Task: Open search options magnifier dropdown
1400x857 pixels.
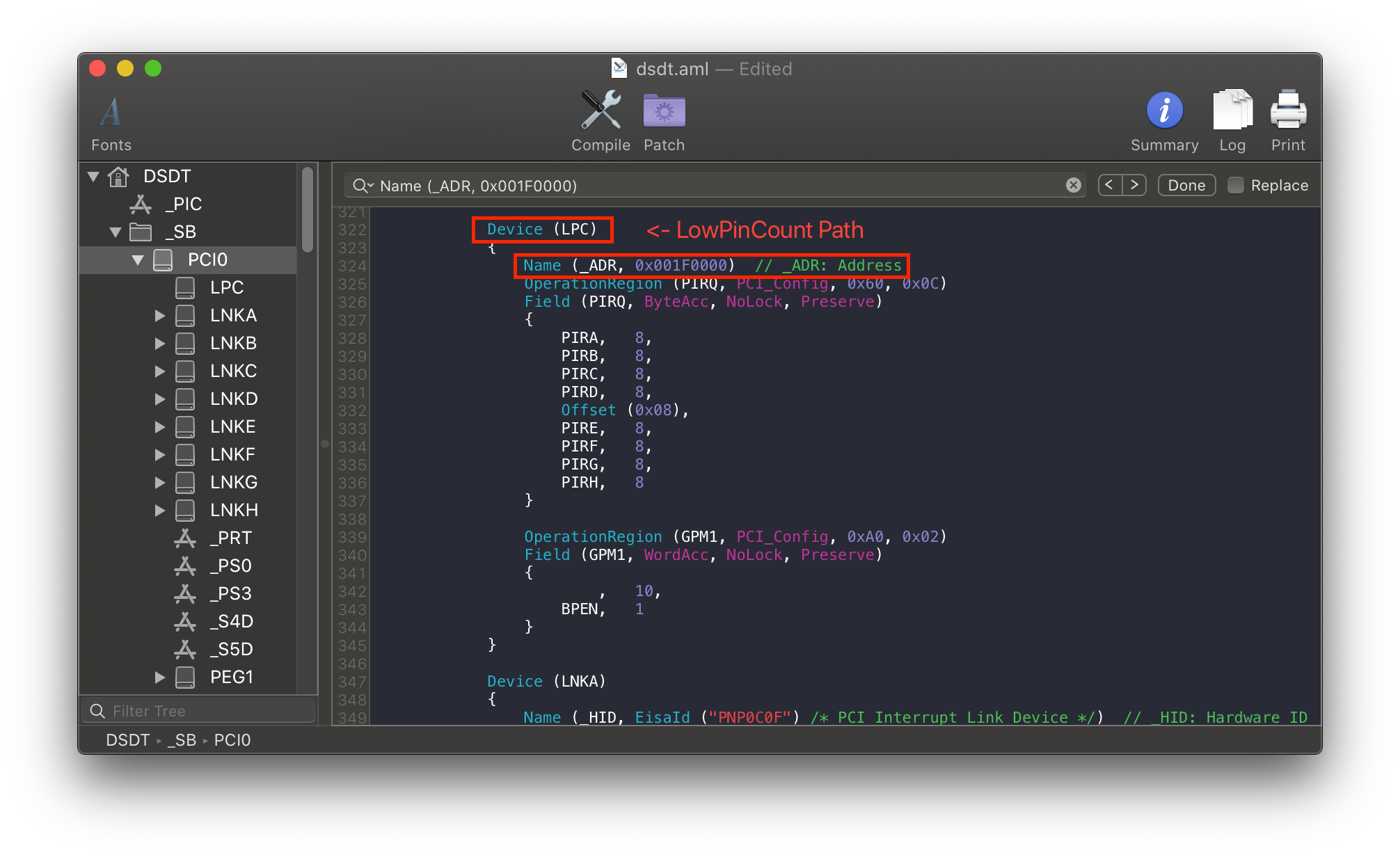Action: coord(363,186)
